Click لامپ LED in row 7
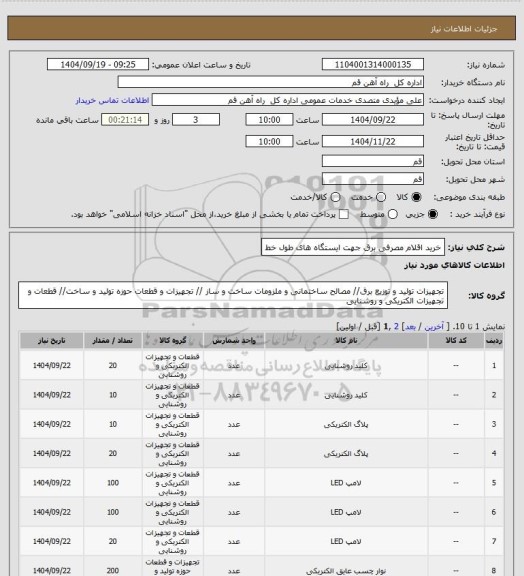 coord(346,541)
